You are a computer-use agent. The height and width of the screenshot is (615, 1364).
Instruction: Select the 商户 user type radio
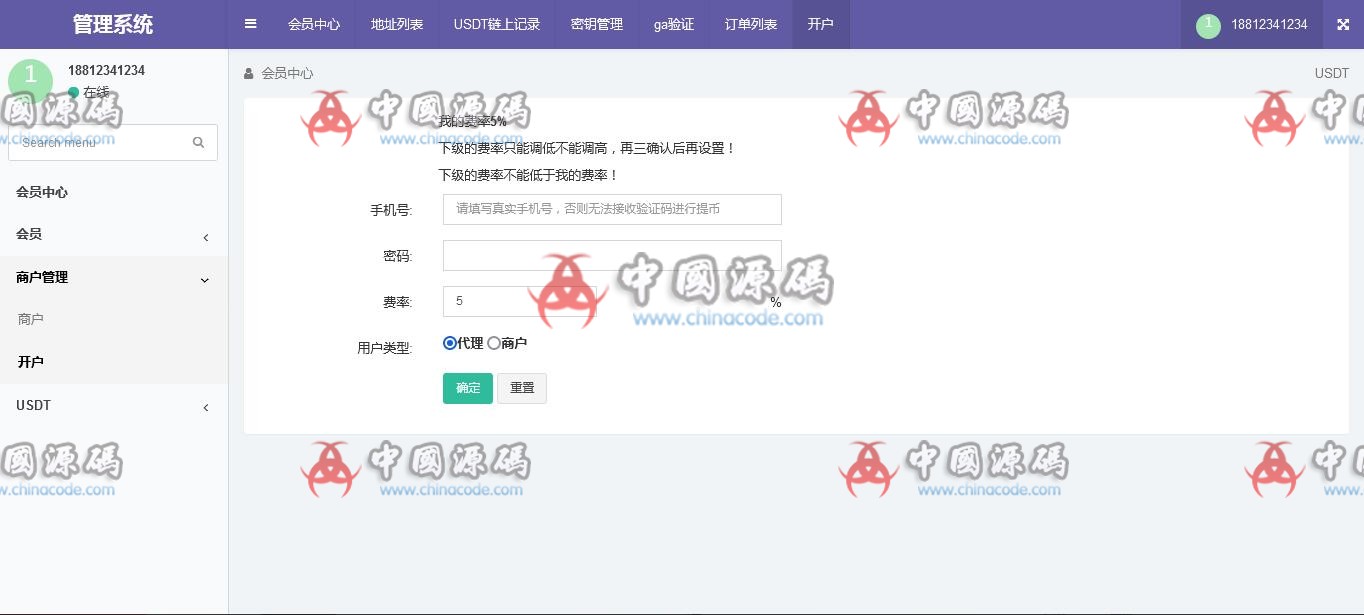click(x=494, y=343)
